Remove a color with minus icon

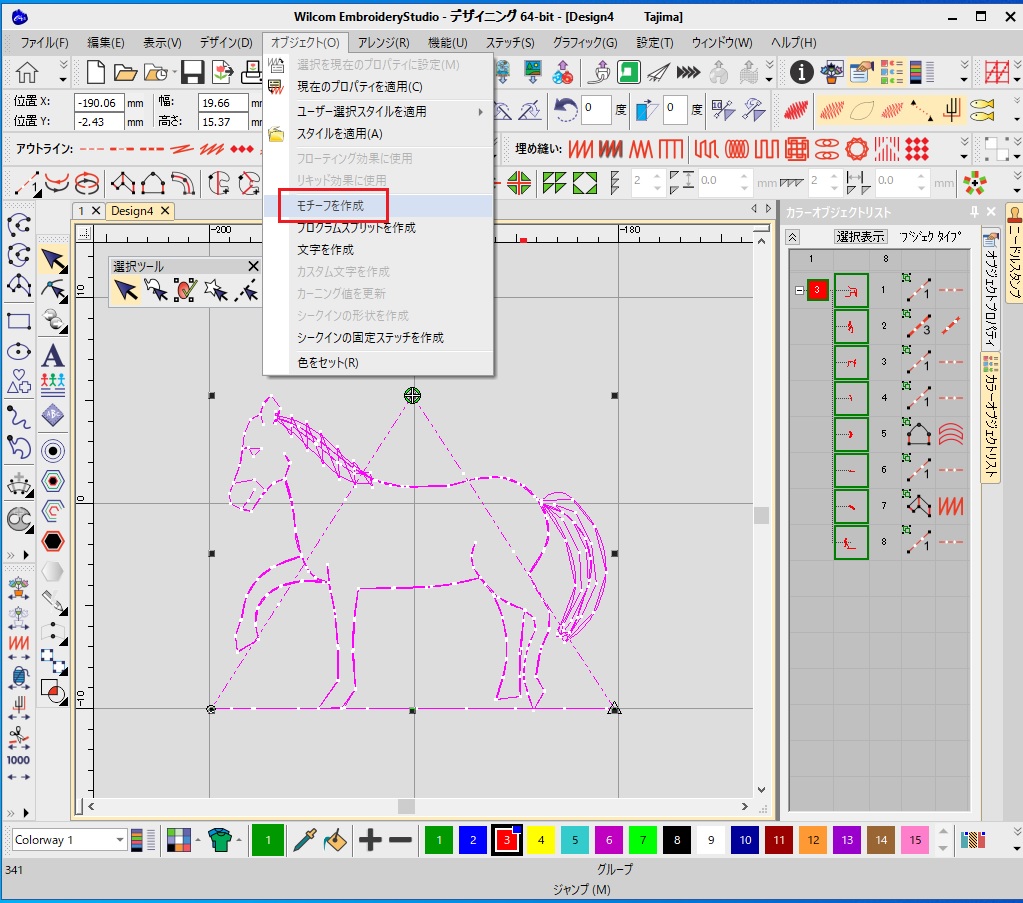[x=401, y=840]
